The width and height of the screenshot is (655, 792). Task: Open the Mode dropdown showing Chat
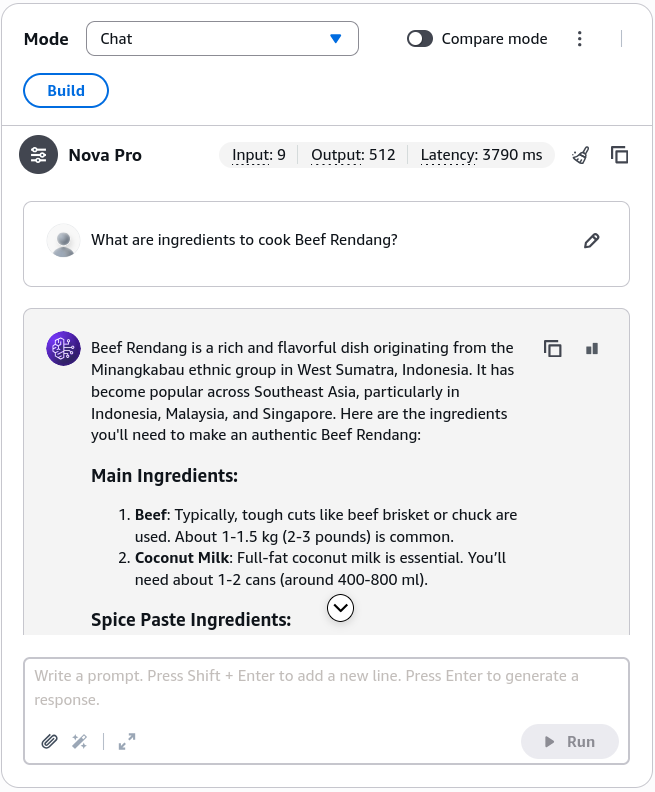pyautogui.click(x=222, y=38)
